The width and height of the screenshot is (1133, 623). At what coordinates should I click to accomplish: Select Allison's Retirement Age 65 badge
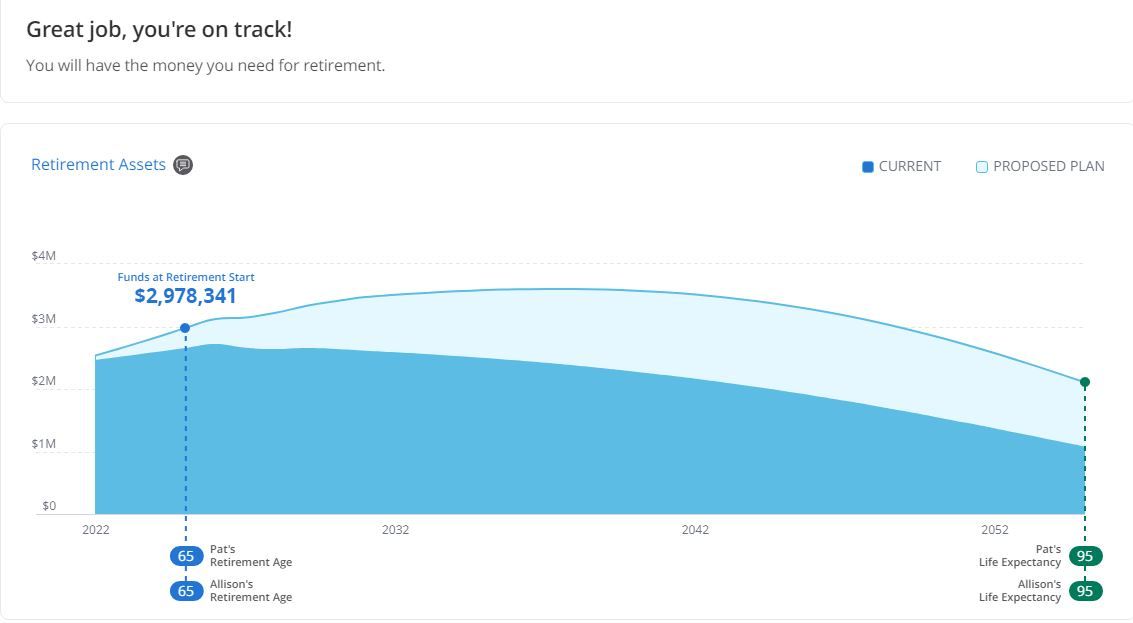[x=185, y=591]
